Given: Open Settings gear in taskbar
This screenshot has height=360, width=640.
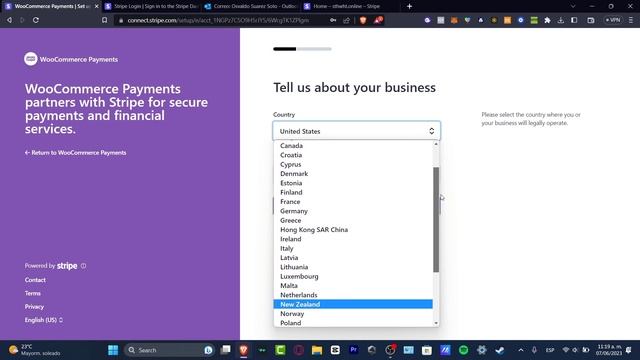Looking at the screenshot, I should coord(482,350).
